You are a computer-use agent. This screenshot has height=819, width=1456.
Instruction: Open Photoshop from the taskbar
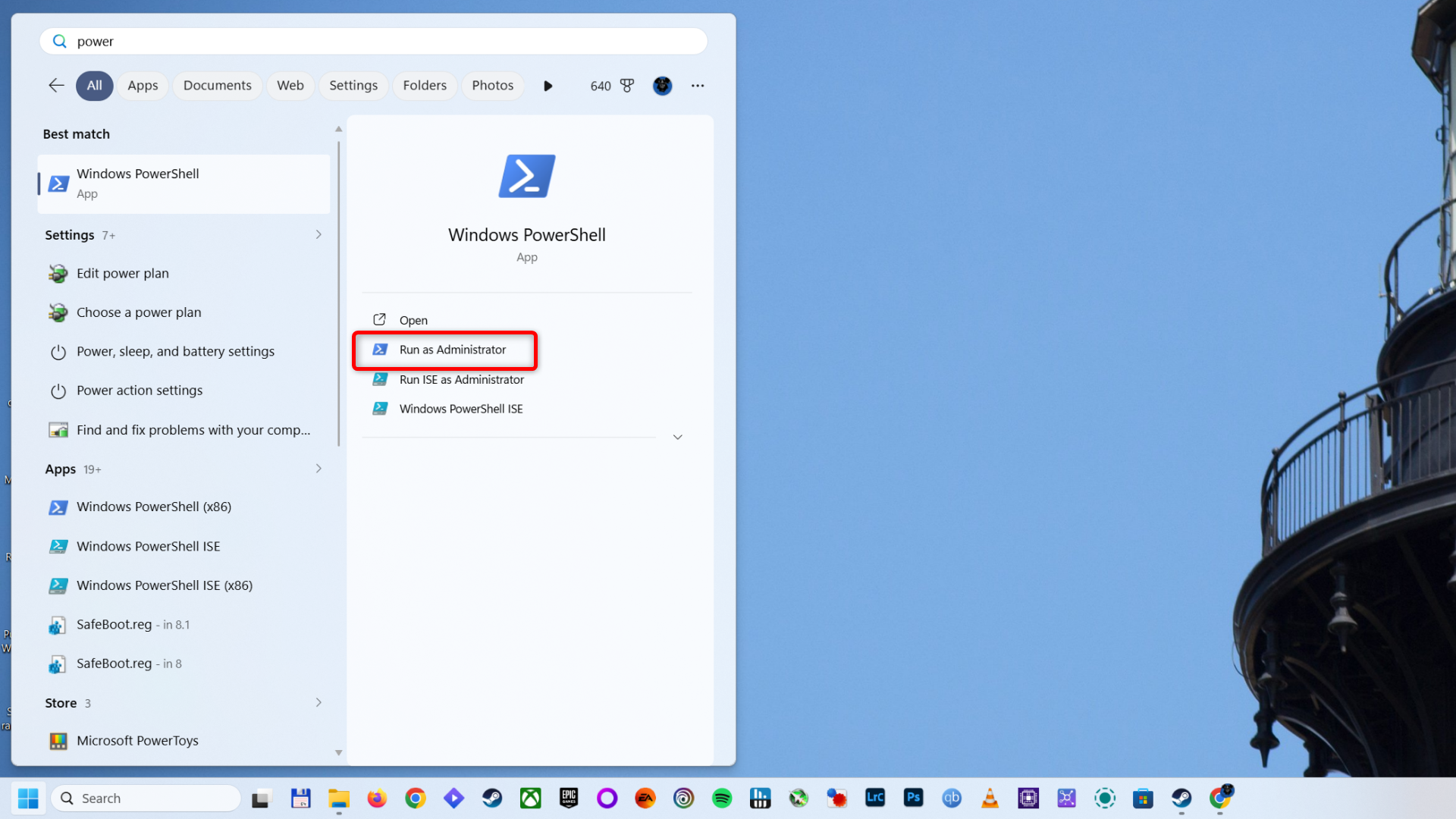click(913, 798)
